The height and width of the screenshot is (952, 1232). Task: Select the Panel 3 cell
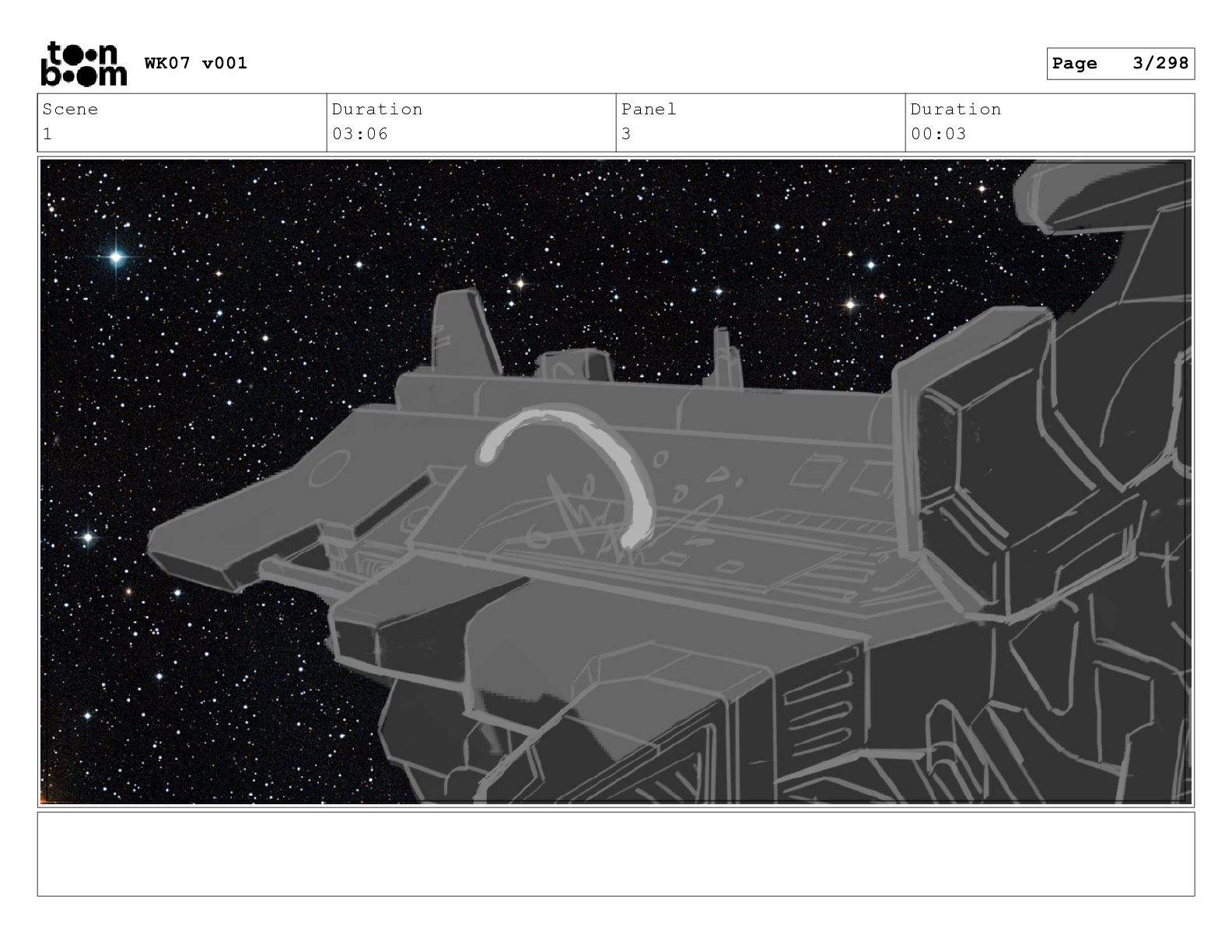pyautogui.click(x=761, y=123)
